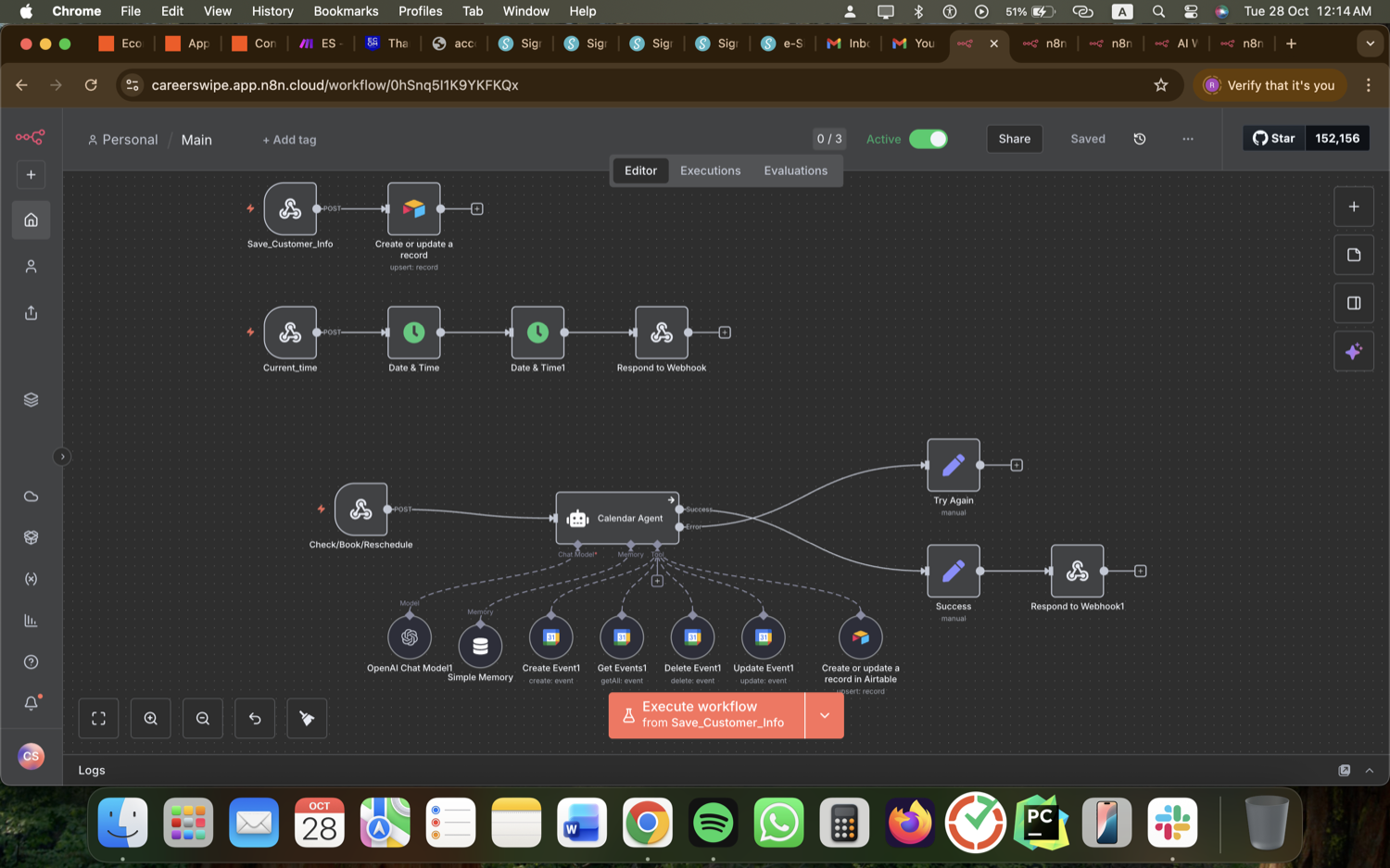Open the OpenAI Chat Model1 node
The height and width of the screenshot is (868, 1390).
tap(410, 637)
